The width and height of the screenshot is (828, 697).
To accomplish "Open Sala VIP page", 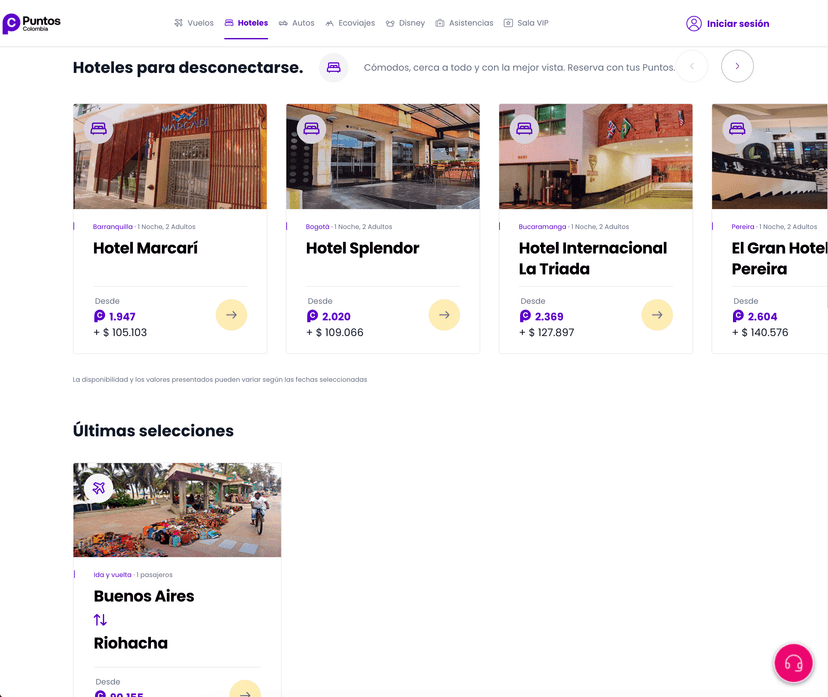I will pyautogui.click(x=526, y=23).
